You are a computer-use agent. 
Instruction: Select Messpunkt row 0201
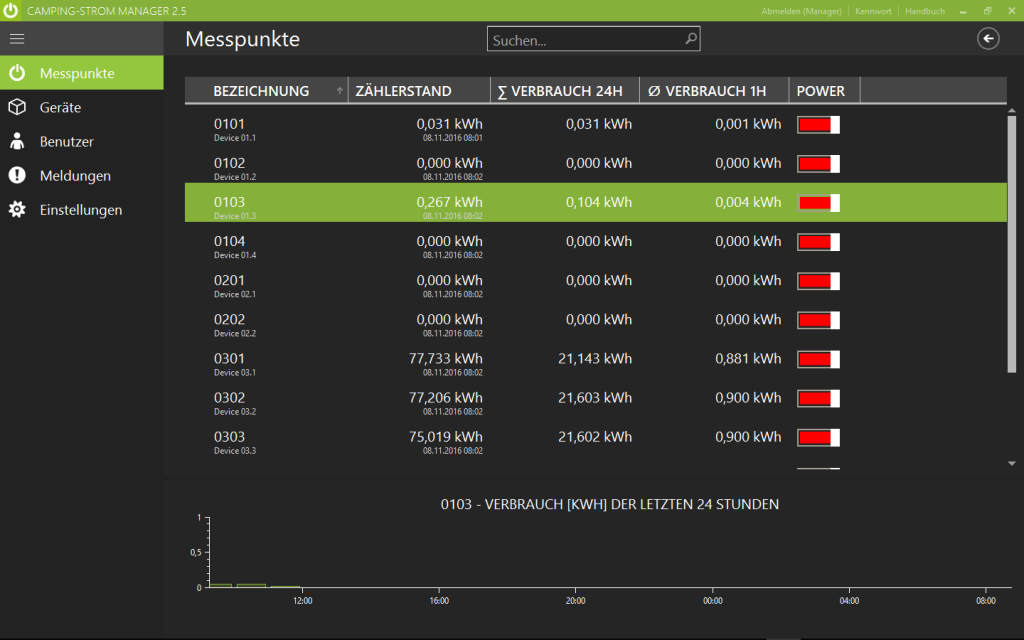click(x=596, y=281)
